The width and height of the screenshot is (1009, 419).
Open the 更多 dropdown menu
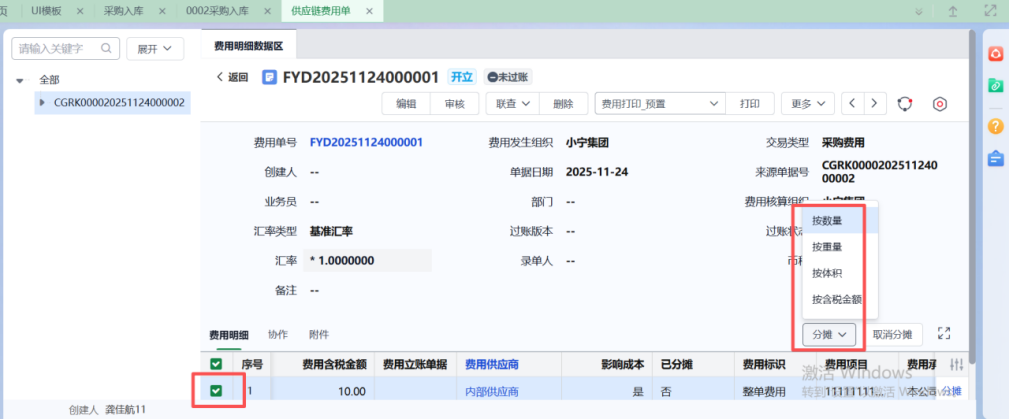coord(807,103)
